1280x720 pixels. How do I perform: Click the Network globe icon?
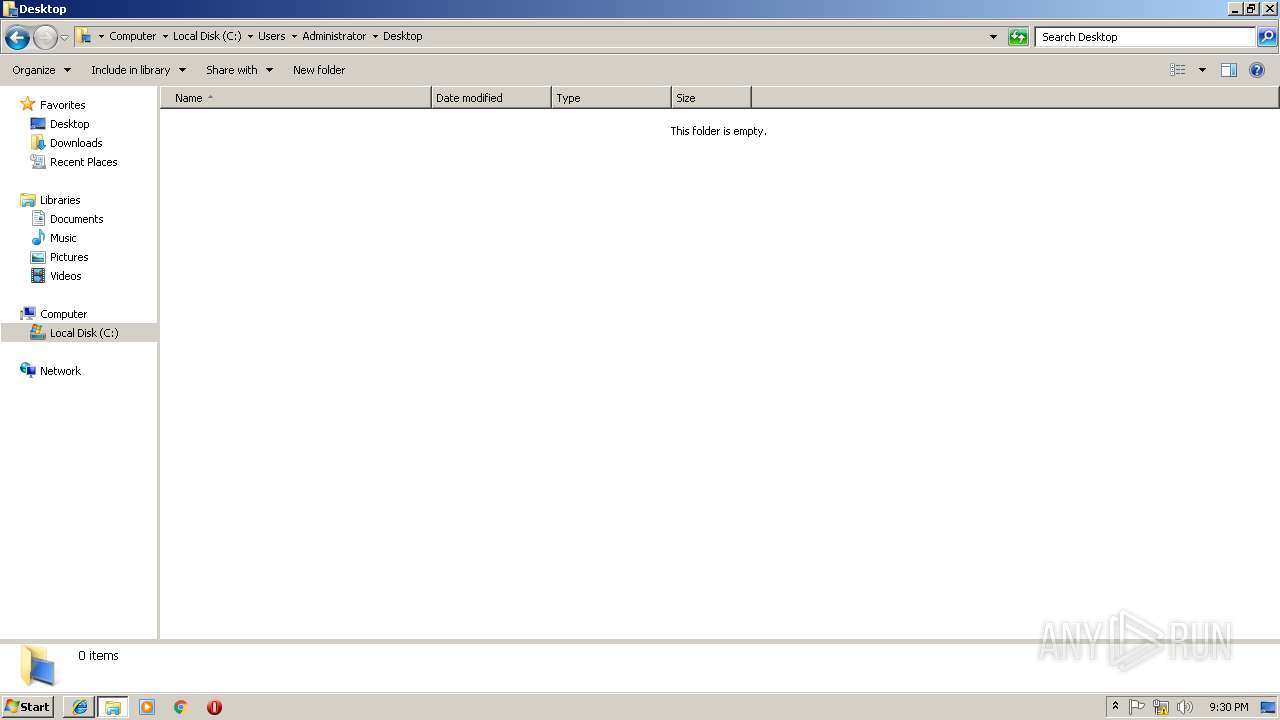28,370
